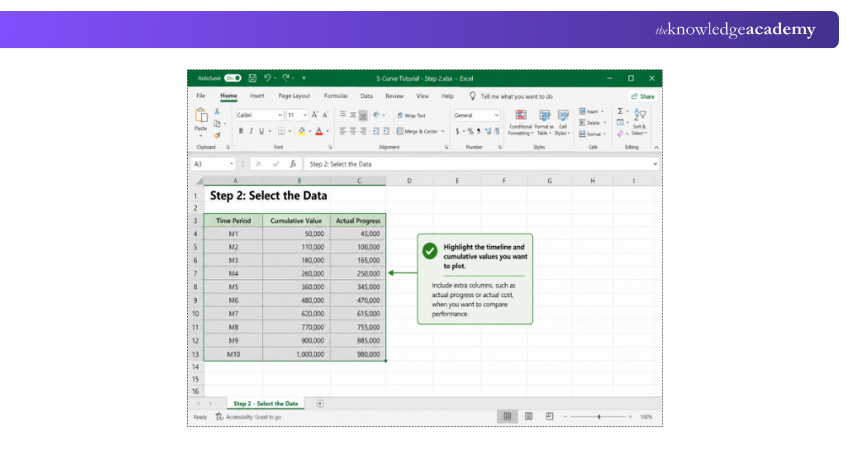Click the zoom slider handle
The image size is (850, 450).
click(599, 416)
